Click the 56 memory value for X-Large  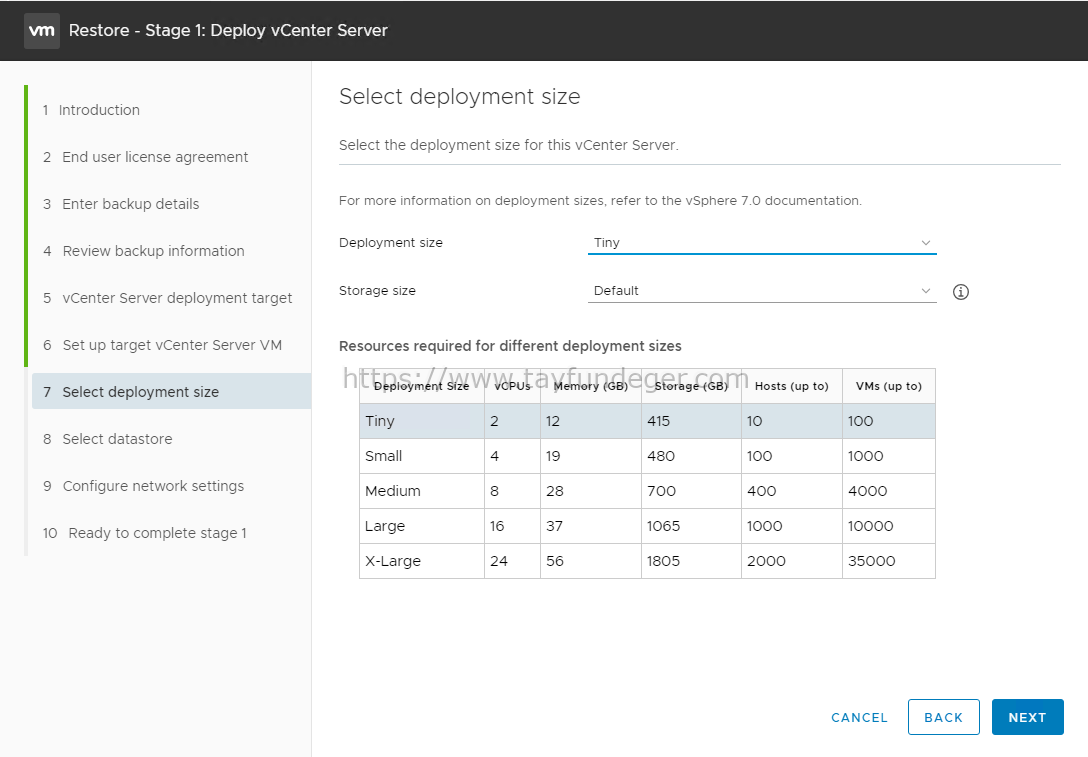(x=554, y=561)
